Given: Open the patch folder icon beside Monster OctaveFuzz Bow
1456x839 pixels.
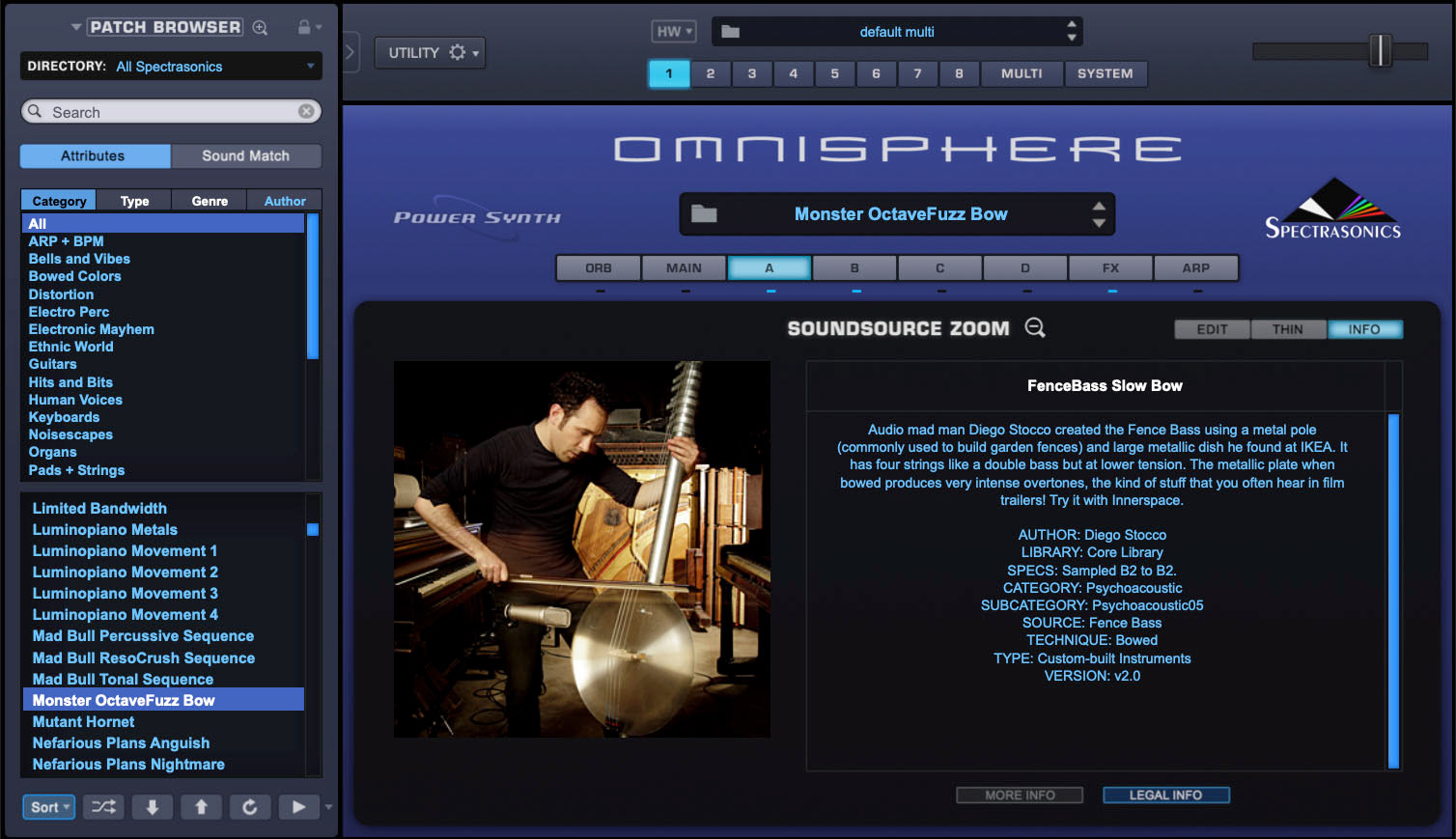Looking at the screenshot, I should pos(704,213).
